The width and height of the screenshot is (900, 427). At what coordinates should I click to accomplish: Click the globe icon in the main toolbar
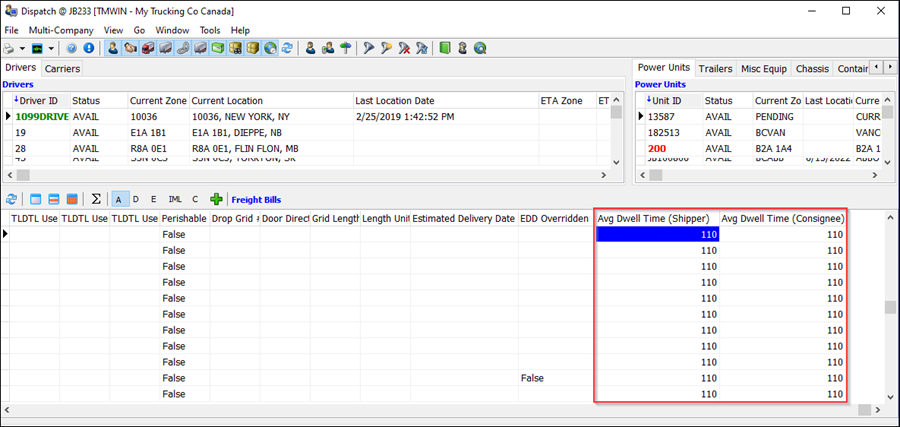(270, 48)
